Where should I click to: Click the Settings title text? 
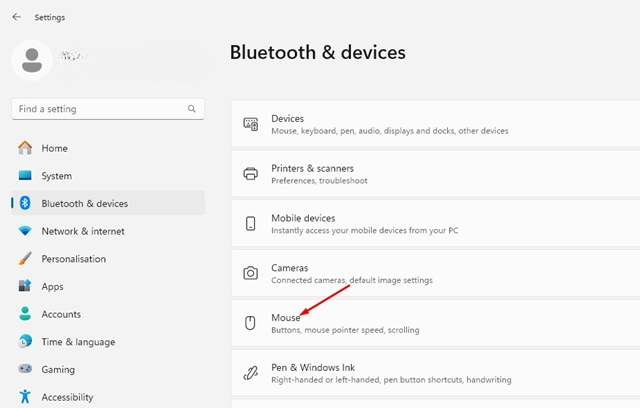(x=49, y=17)
